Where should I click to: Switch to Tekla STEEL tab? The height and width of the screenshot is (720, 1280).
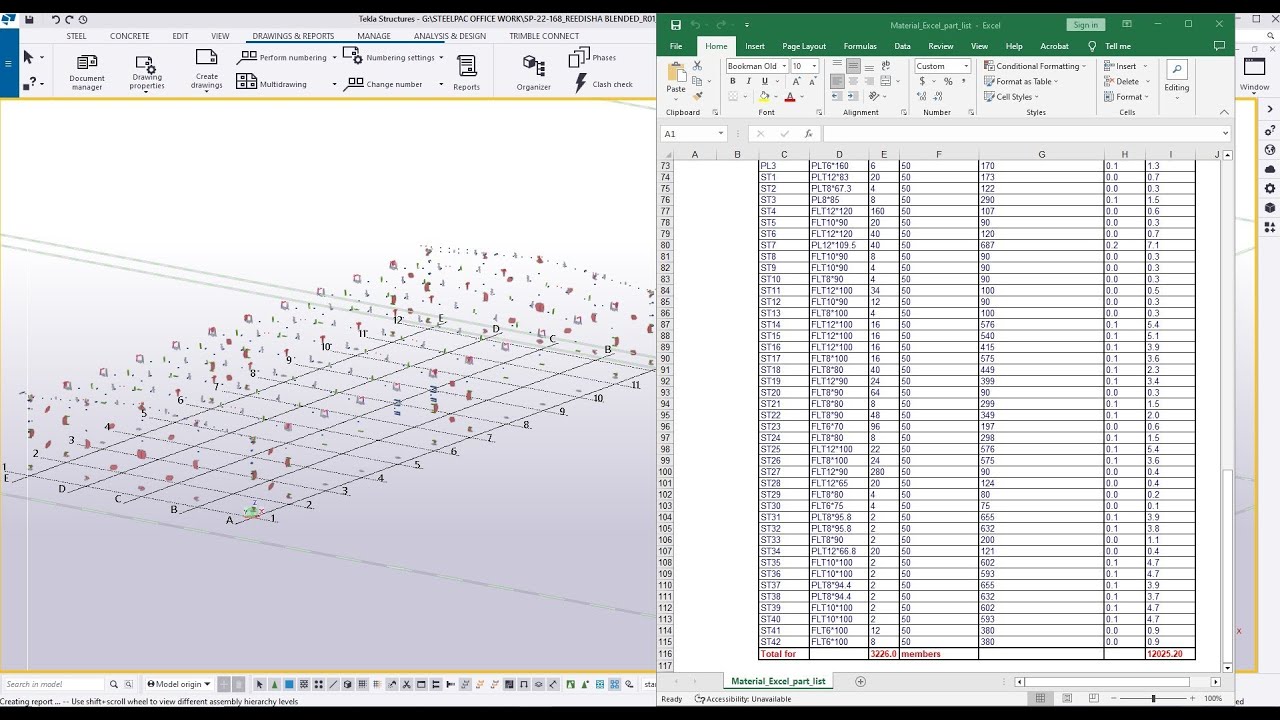click(x=76, y=36)
